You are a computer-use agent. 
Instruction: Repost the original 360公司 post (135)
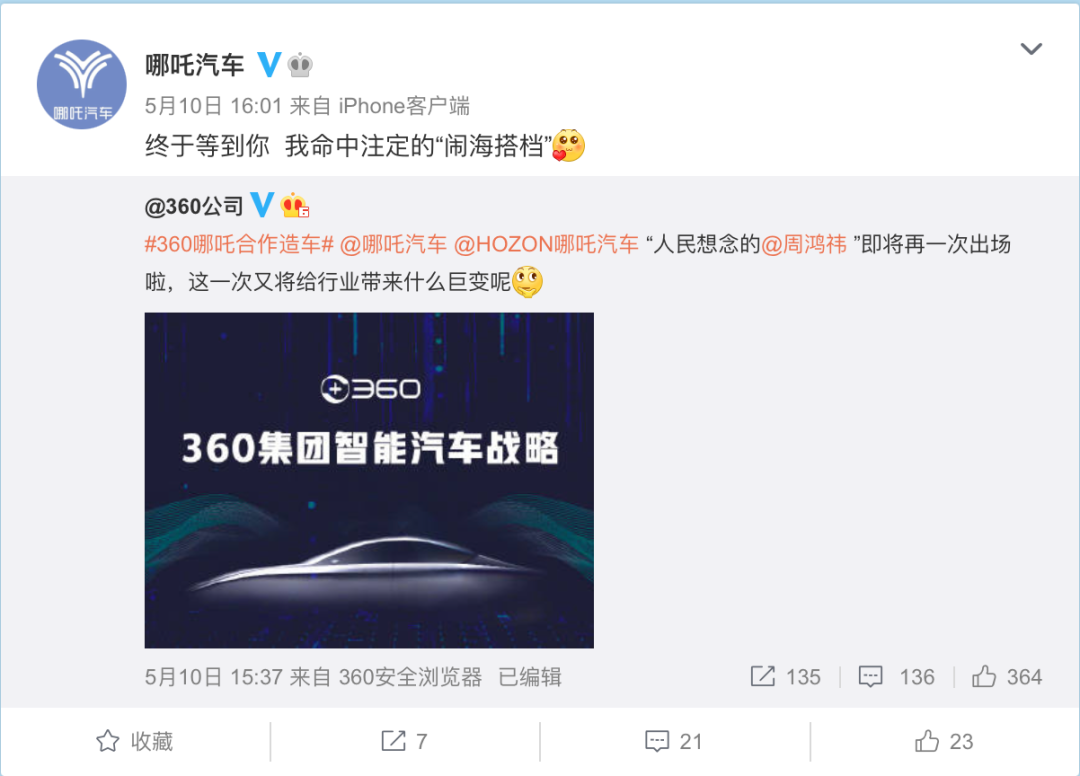point(785,677)
